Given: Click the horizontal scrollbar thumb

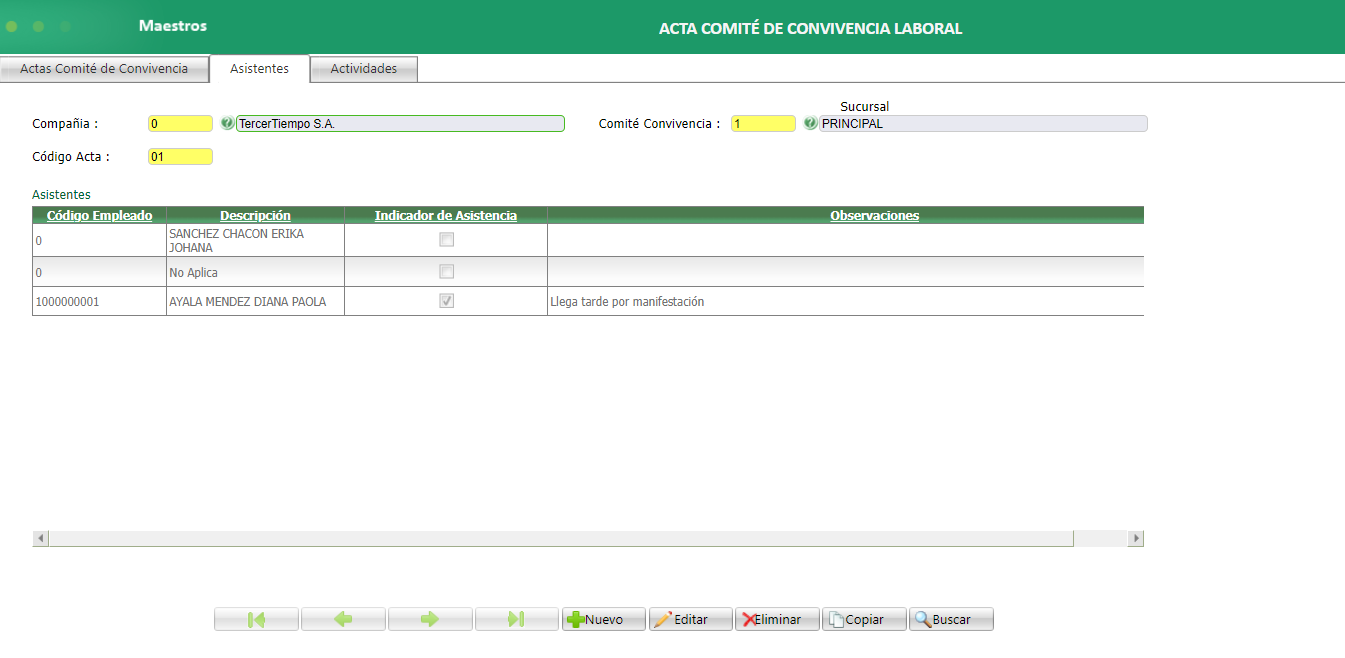Looking at the screenshot, I should click(x=561, y=538).
